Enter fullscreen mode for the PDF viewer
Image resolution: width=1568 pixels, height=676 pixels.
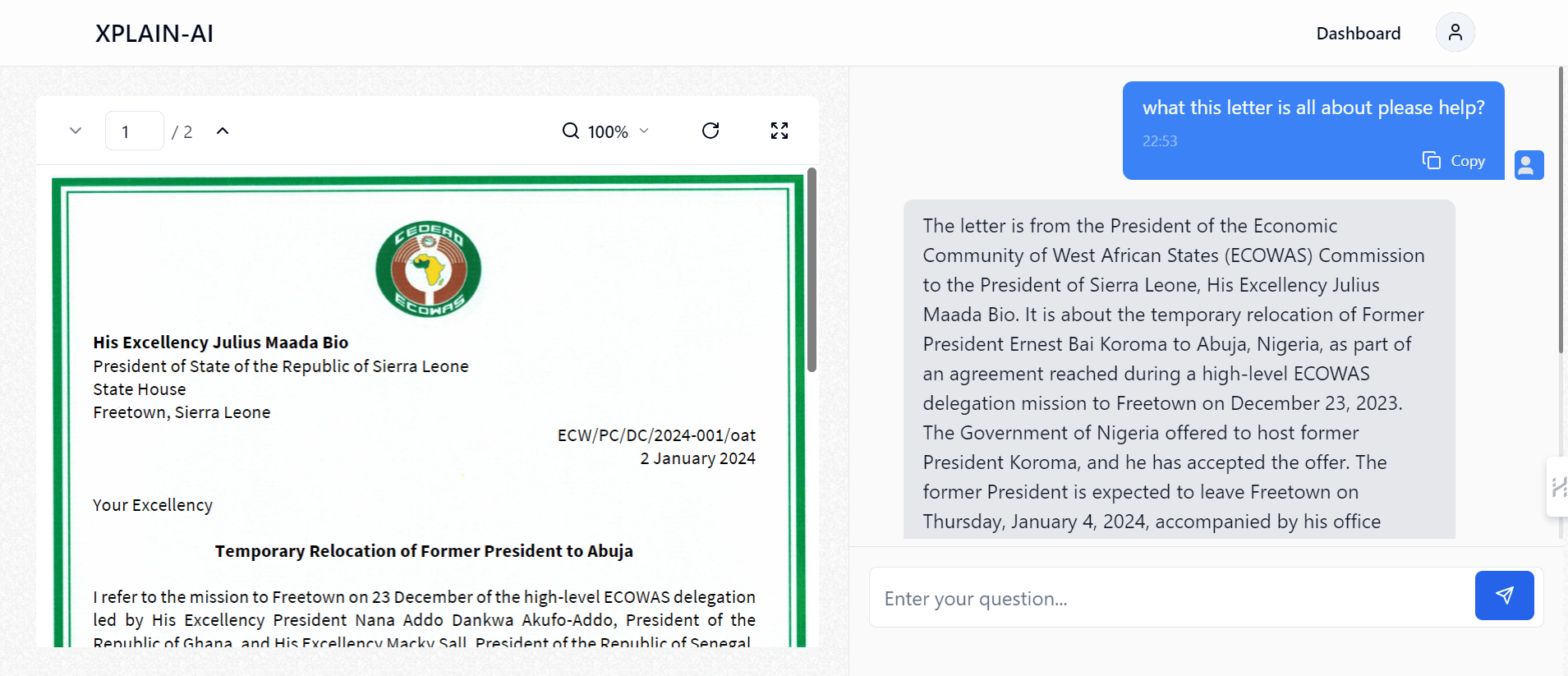pyautogui.click(x=779, y=131)
